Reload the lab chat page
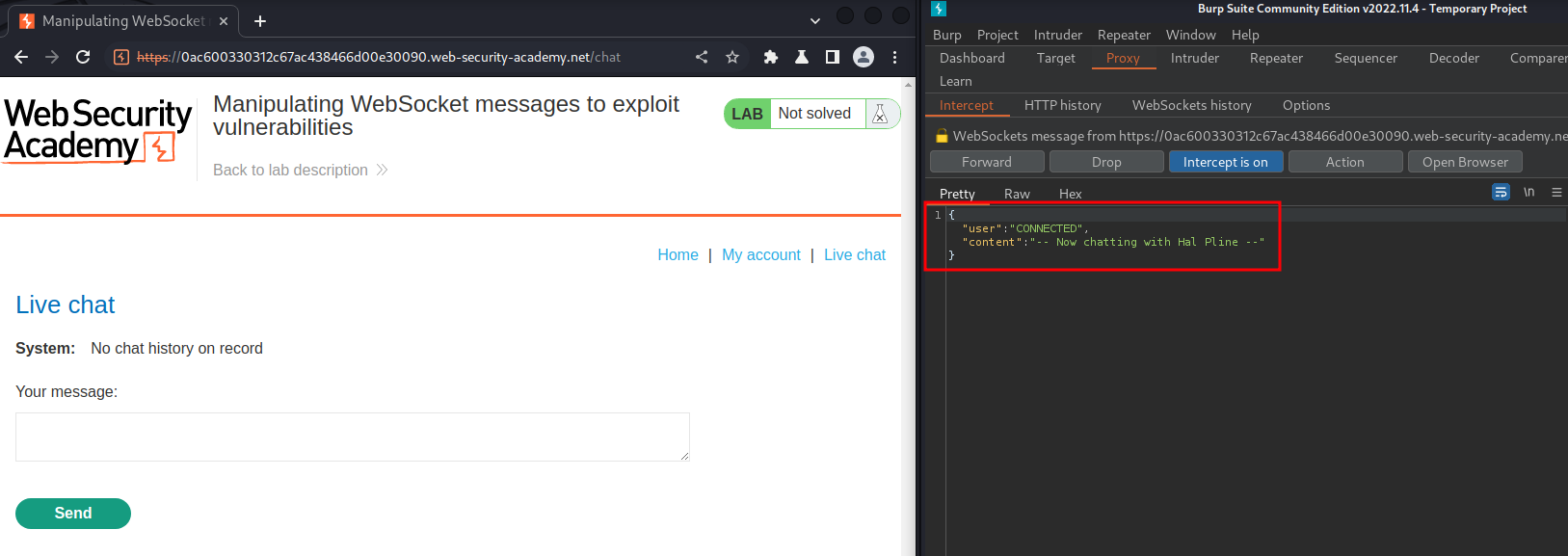 pos(83,57)
